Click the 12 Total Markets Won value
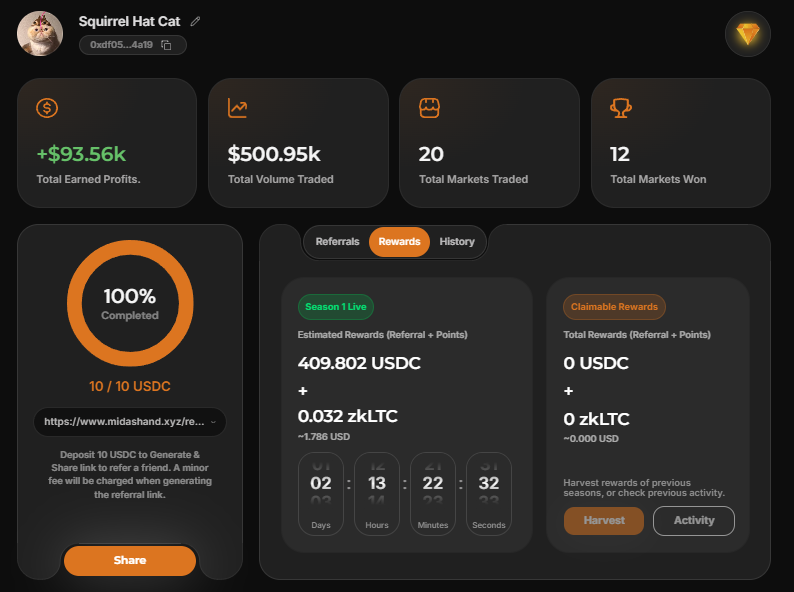The image size is (794, 592). (620, 154)
